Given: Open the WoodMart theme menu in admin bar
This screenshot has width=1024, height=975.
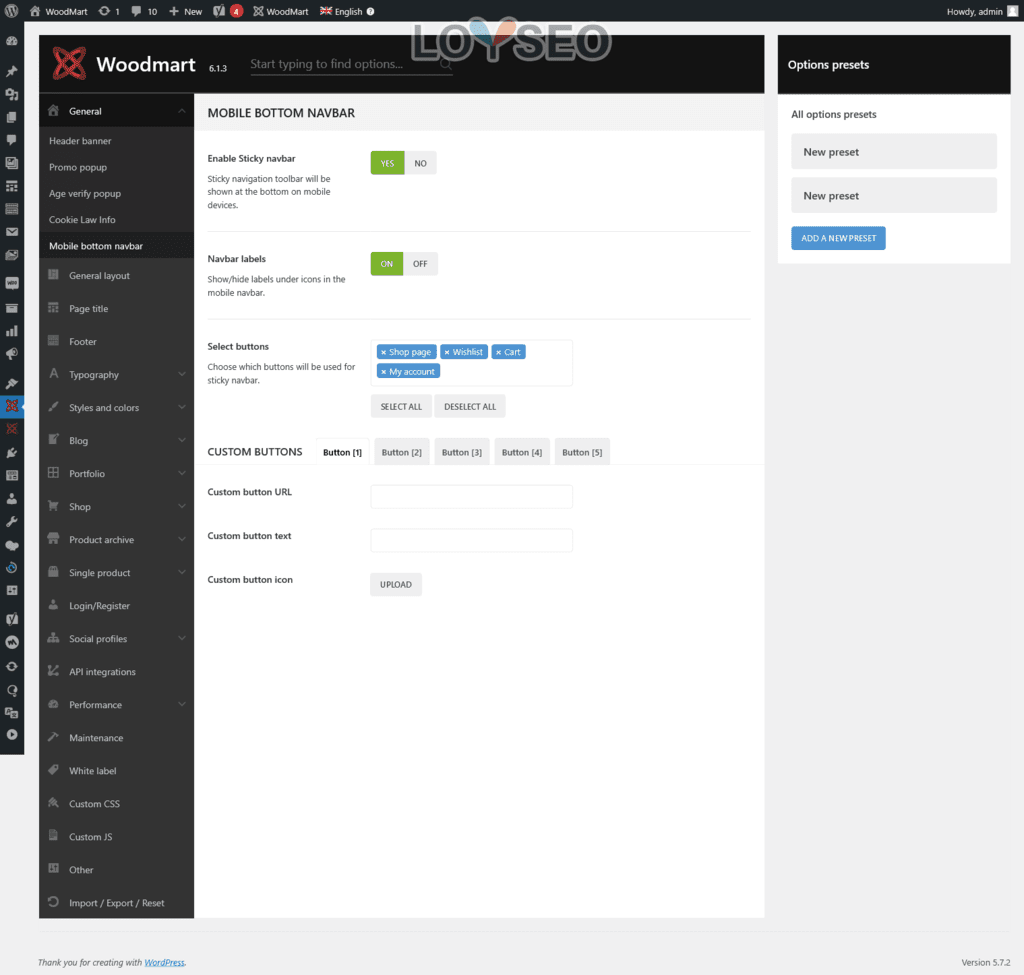Looking at the screenshot, I should pyautogui.click(x=281, y=11).
